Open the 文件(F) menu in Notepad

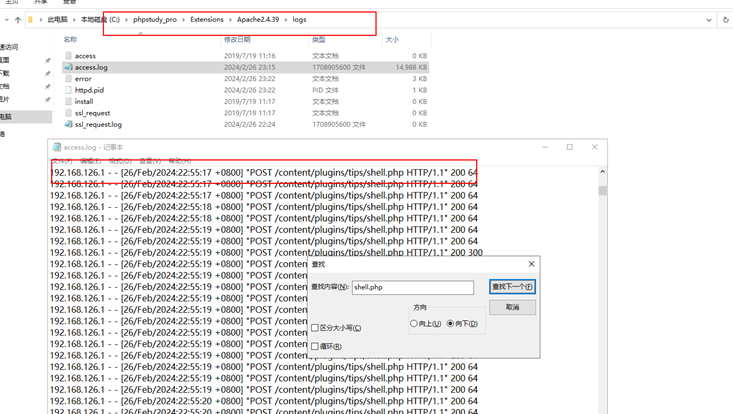click(x=62, y=161)
